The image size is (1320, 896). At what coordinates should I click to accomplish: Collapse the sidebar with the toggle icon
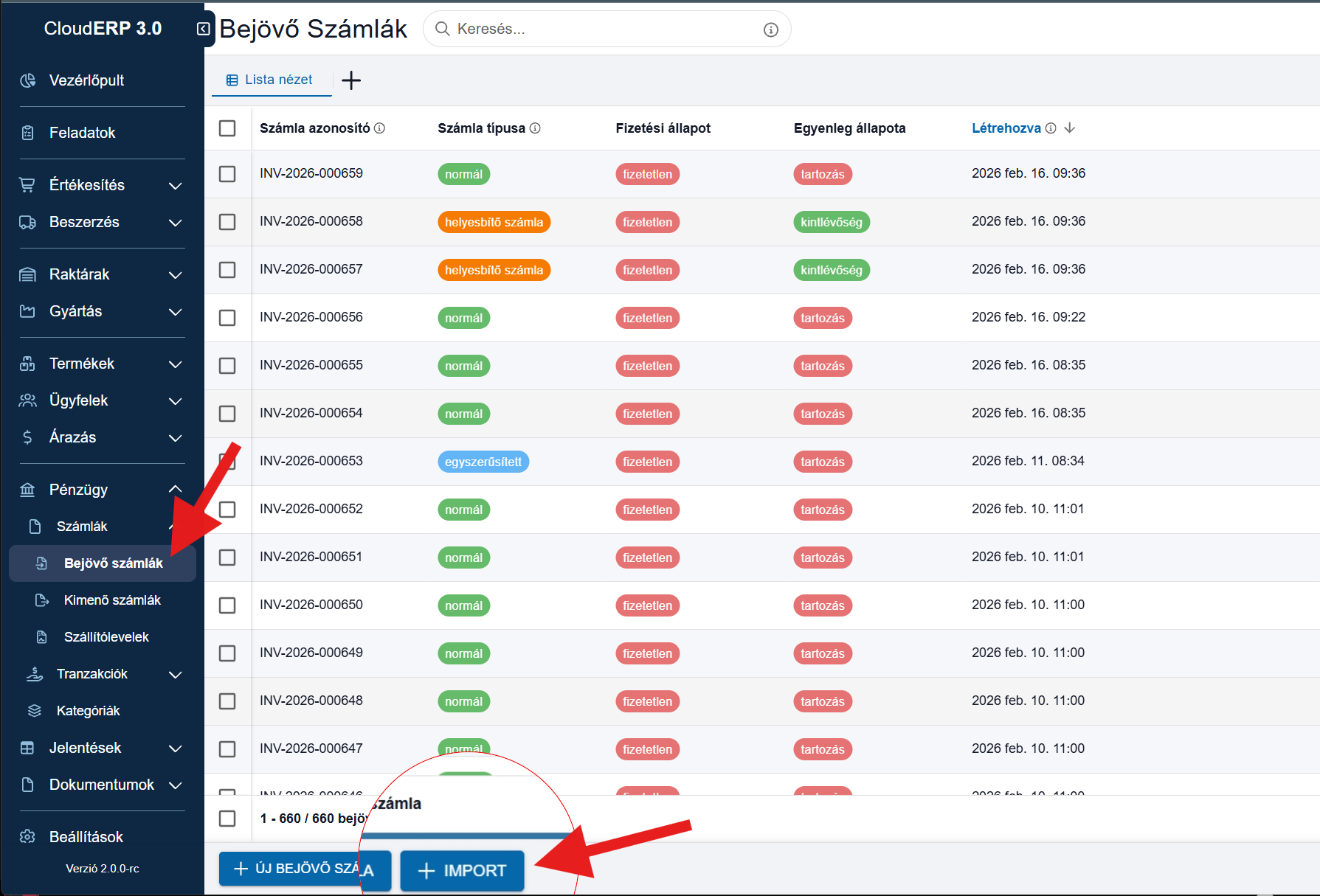[203, 29]
